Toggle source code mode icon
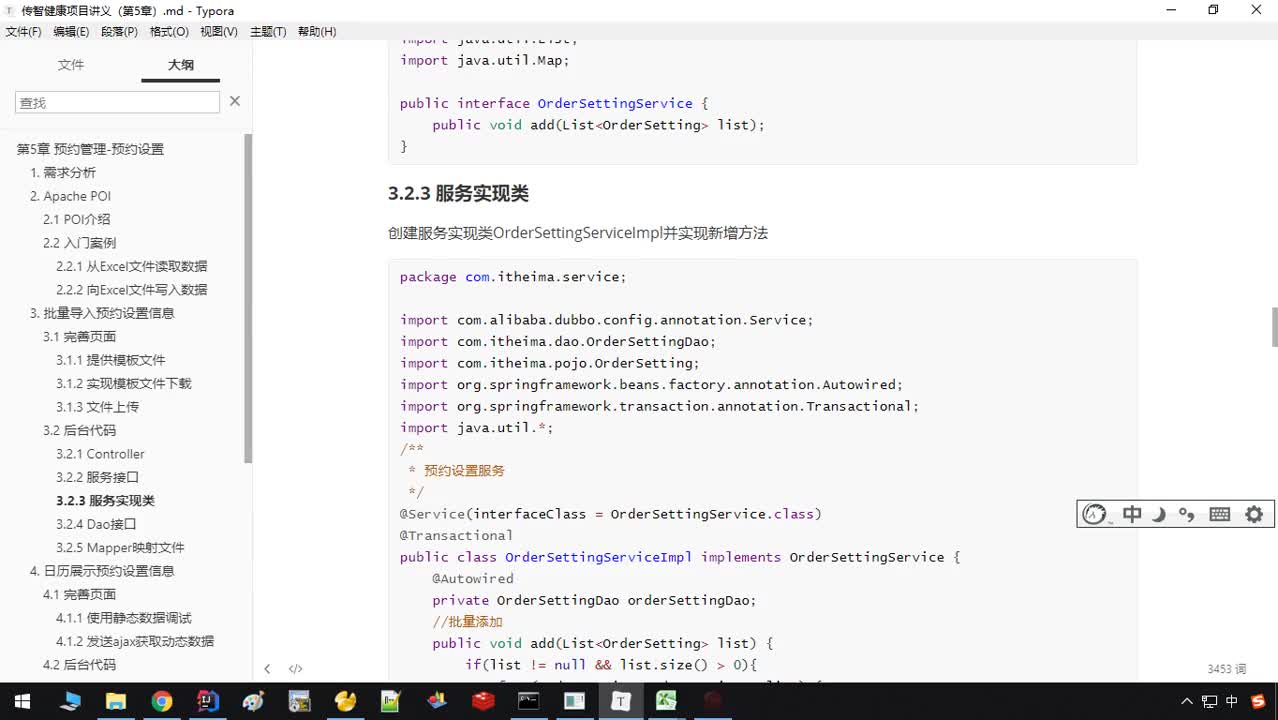The image size is (1278, 720). pos(295,669)
